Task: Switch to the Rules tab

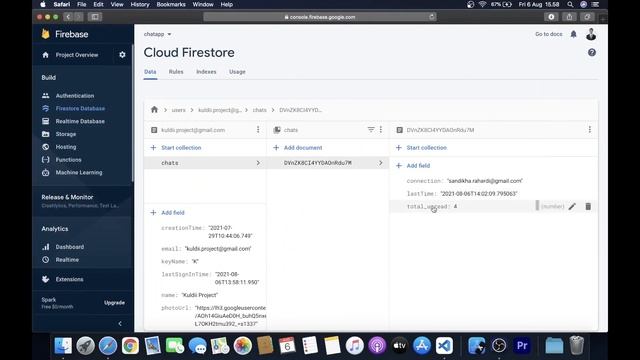Action: [x=176, y=71]
